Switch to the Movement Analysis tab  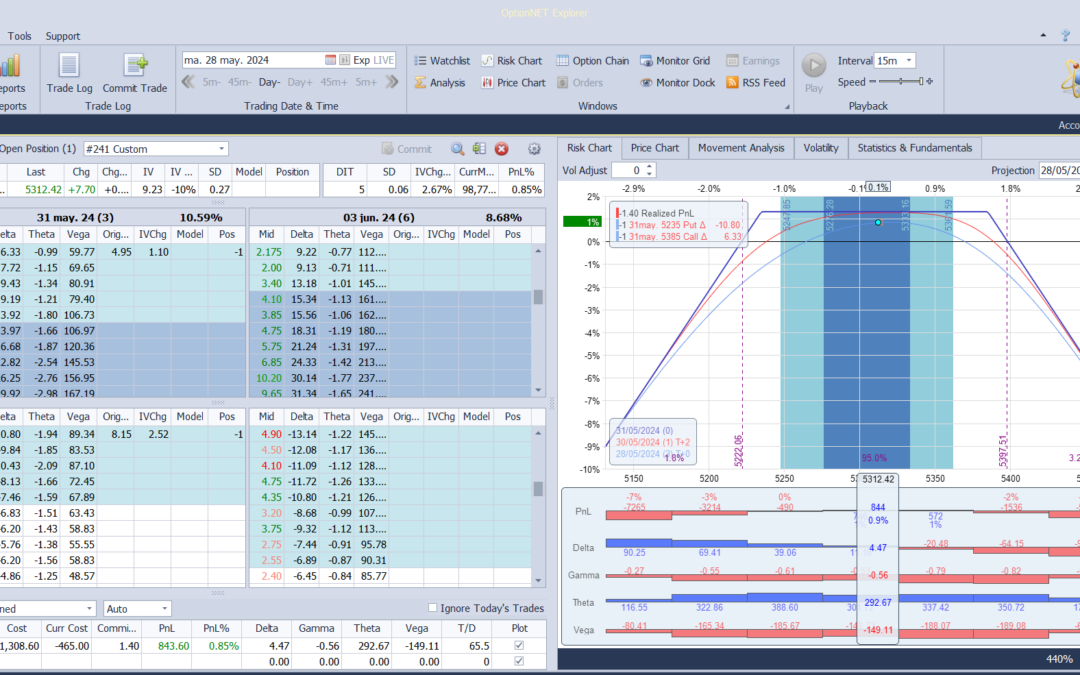pyautogui.click(x=740, y=148)
